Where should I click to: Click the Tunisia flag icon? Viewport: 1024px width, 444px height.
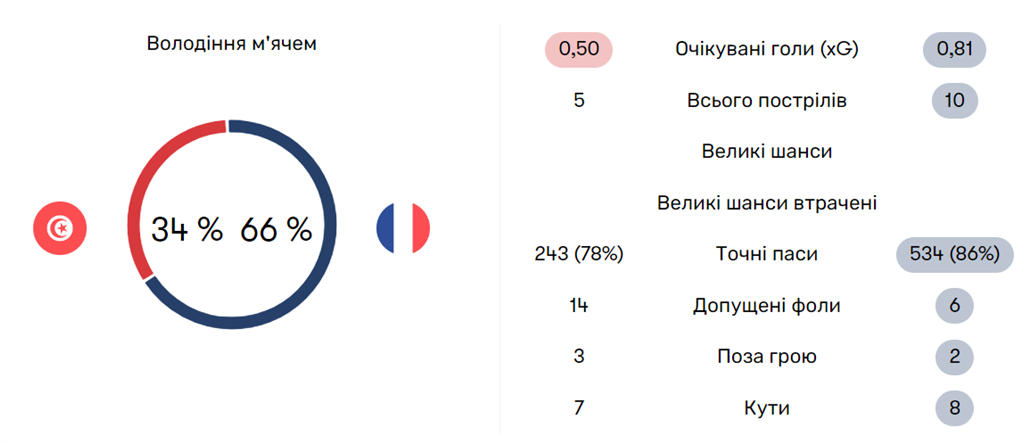click(60, 229)
